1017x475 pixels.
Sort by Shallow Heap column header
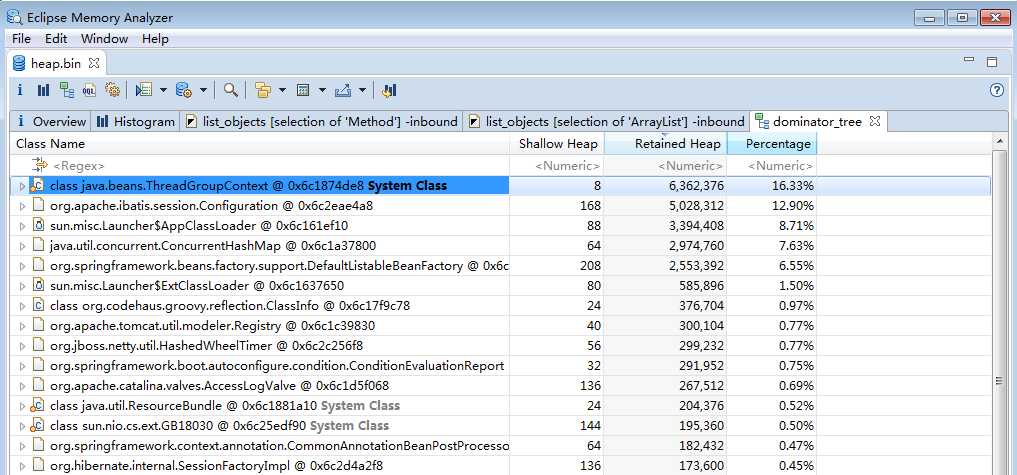coord(556,143)
